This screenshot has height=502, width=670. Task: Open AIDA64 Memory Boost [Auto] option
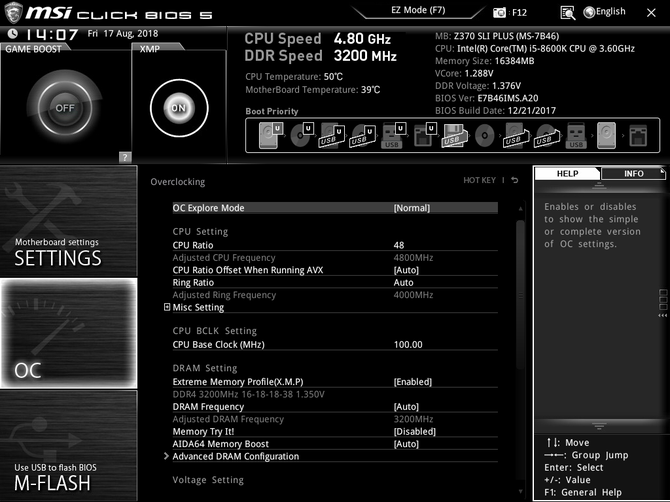click(x=406, y=444)
